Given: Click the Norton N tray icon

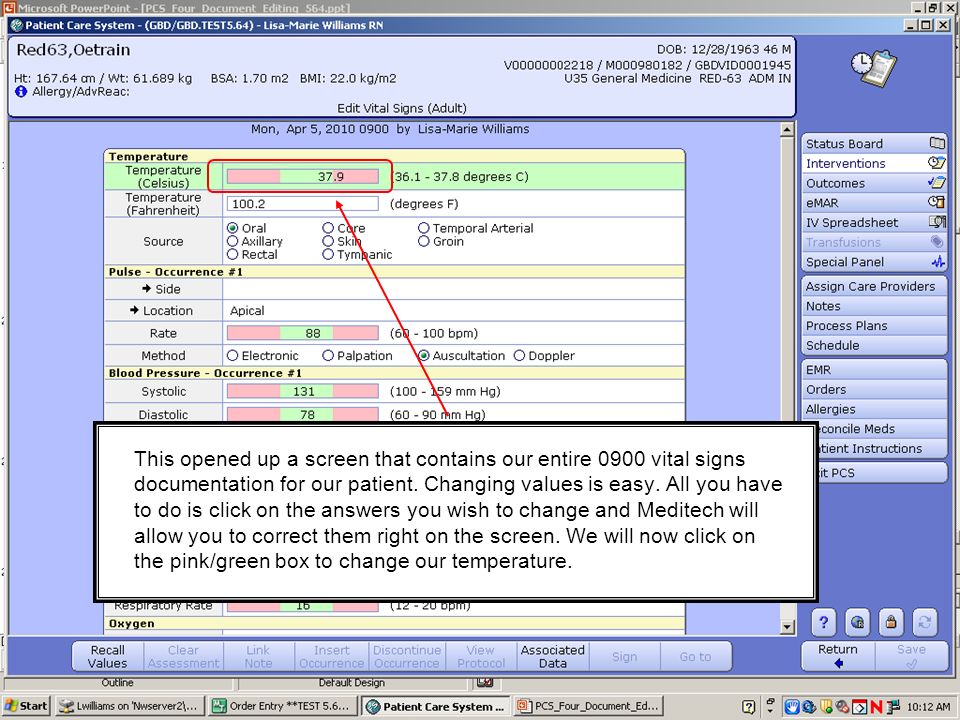Looking at the screenshot, I should pyautogui.click(x=876, y=706).
